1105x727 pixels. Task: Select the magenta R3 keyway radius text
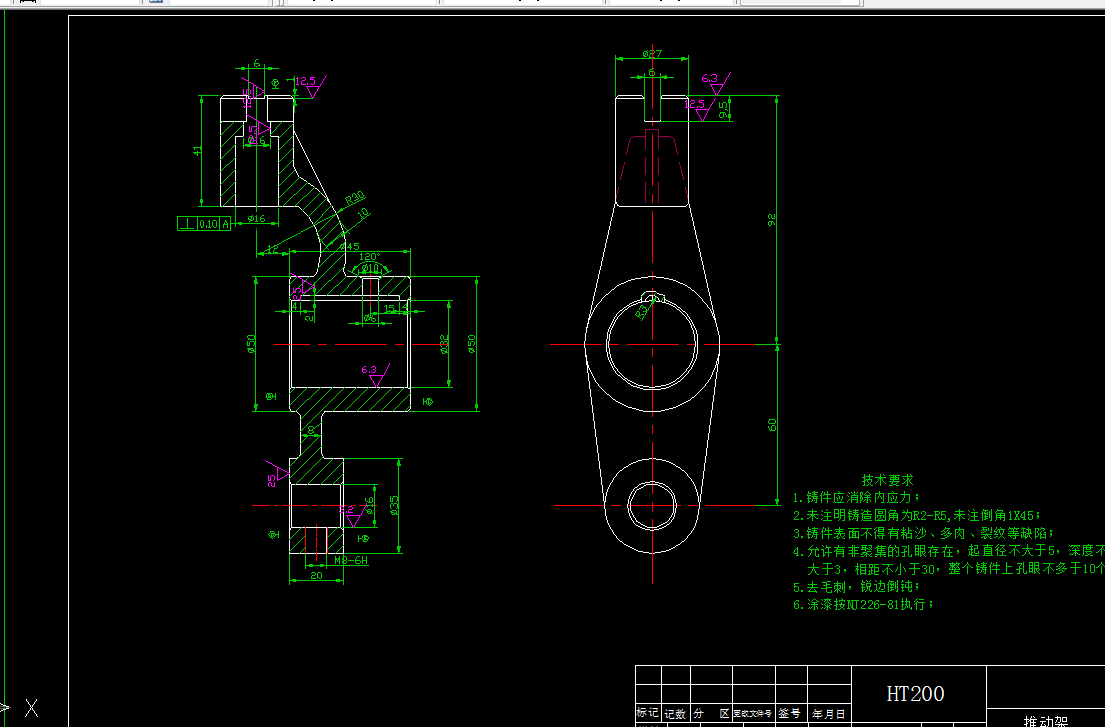tap(643, 310)
